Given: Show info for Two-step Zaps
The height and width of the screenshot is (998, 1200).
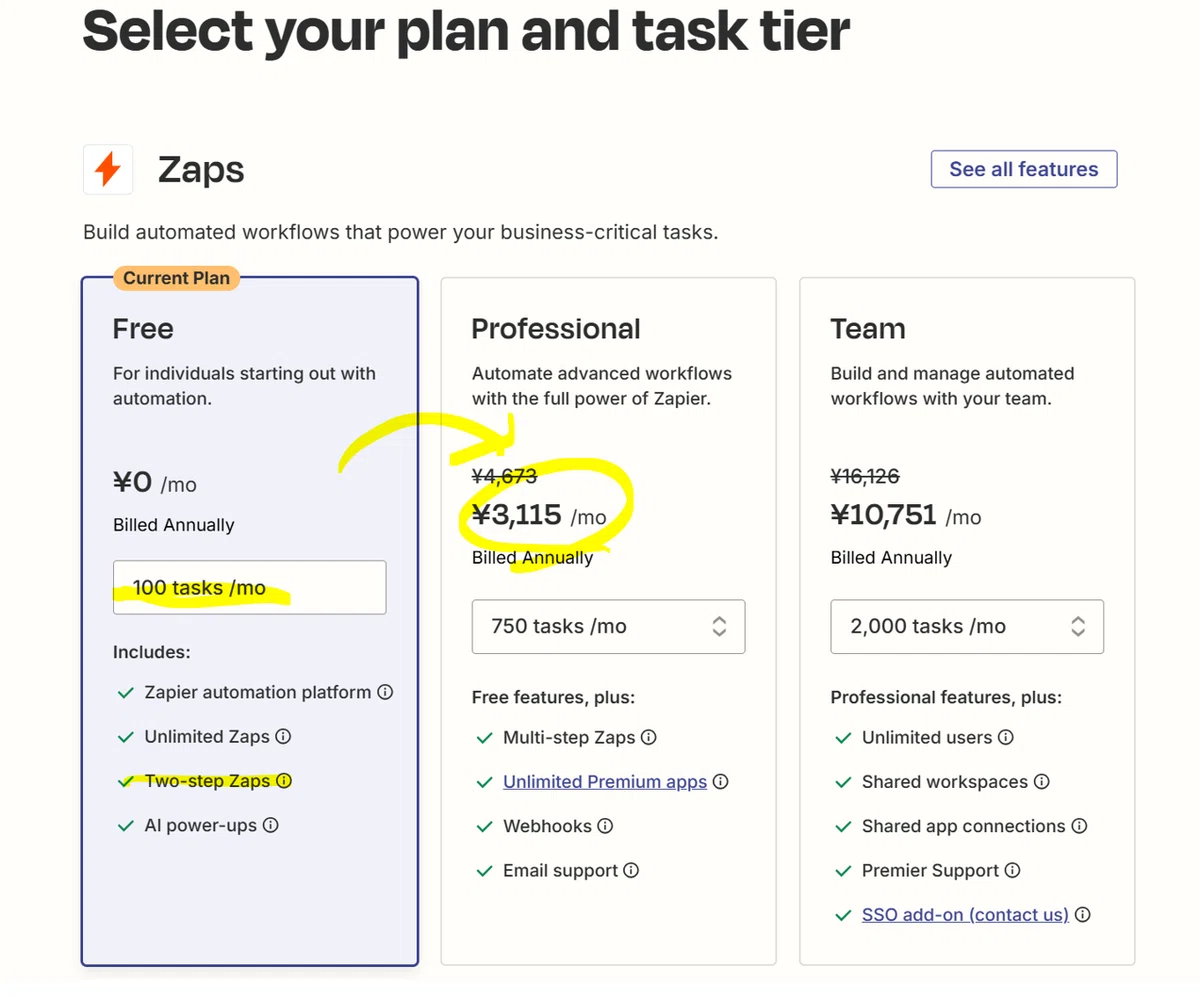Looking at the screenshot, I should point(284,781).
